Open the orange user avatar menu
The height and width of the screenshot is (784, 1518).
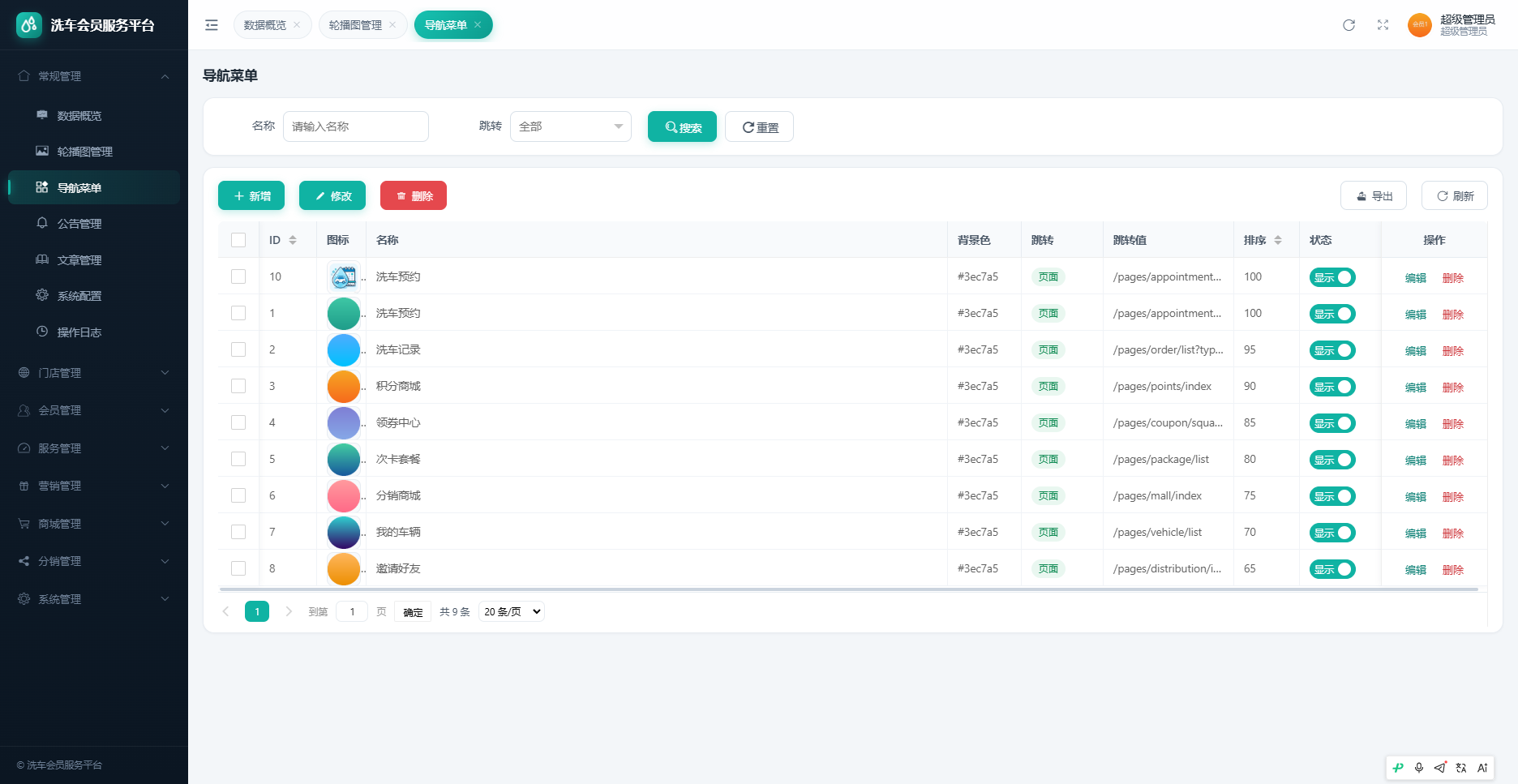1419,25
